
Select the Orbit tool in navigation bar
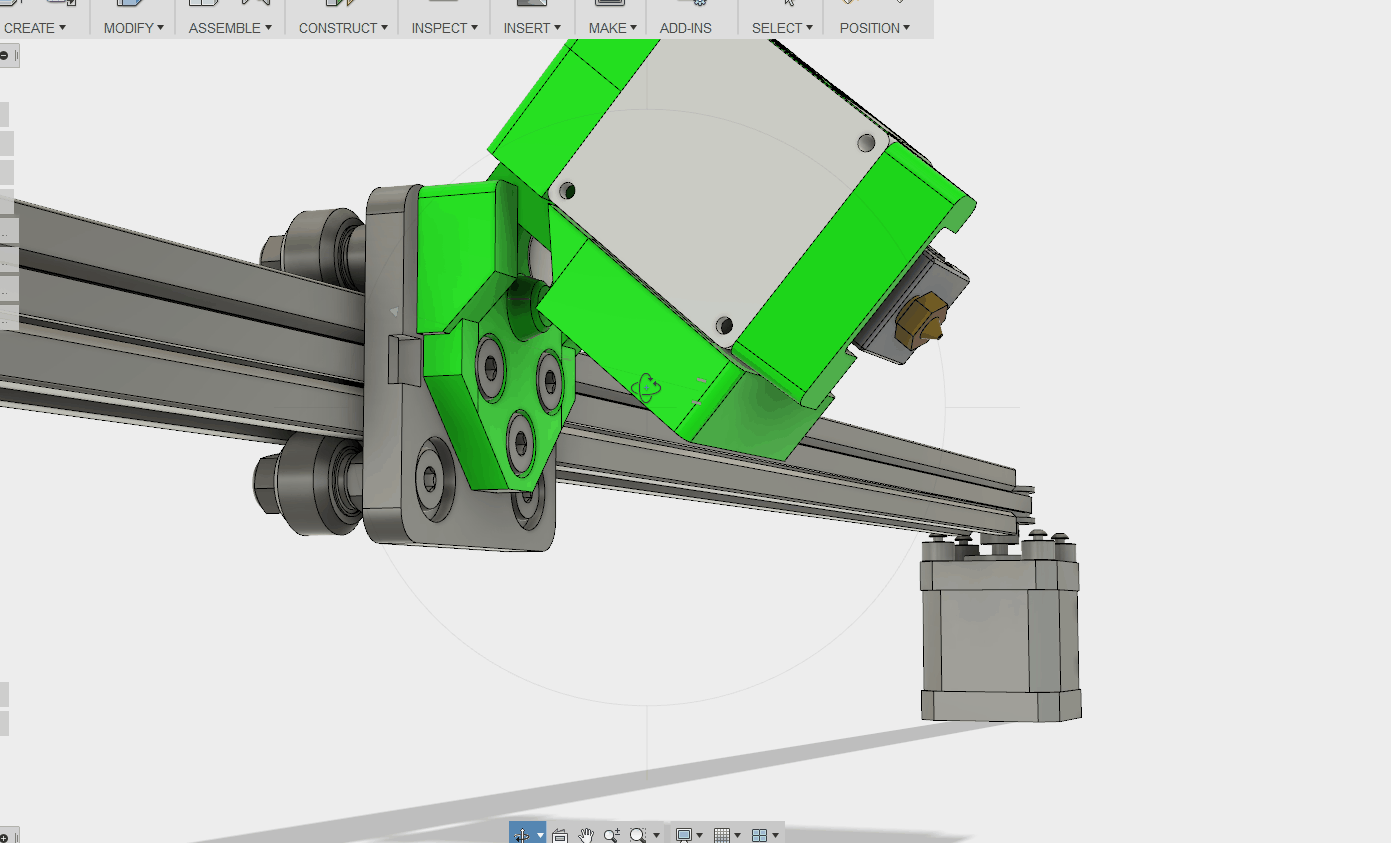521,834
